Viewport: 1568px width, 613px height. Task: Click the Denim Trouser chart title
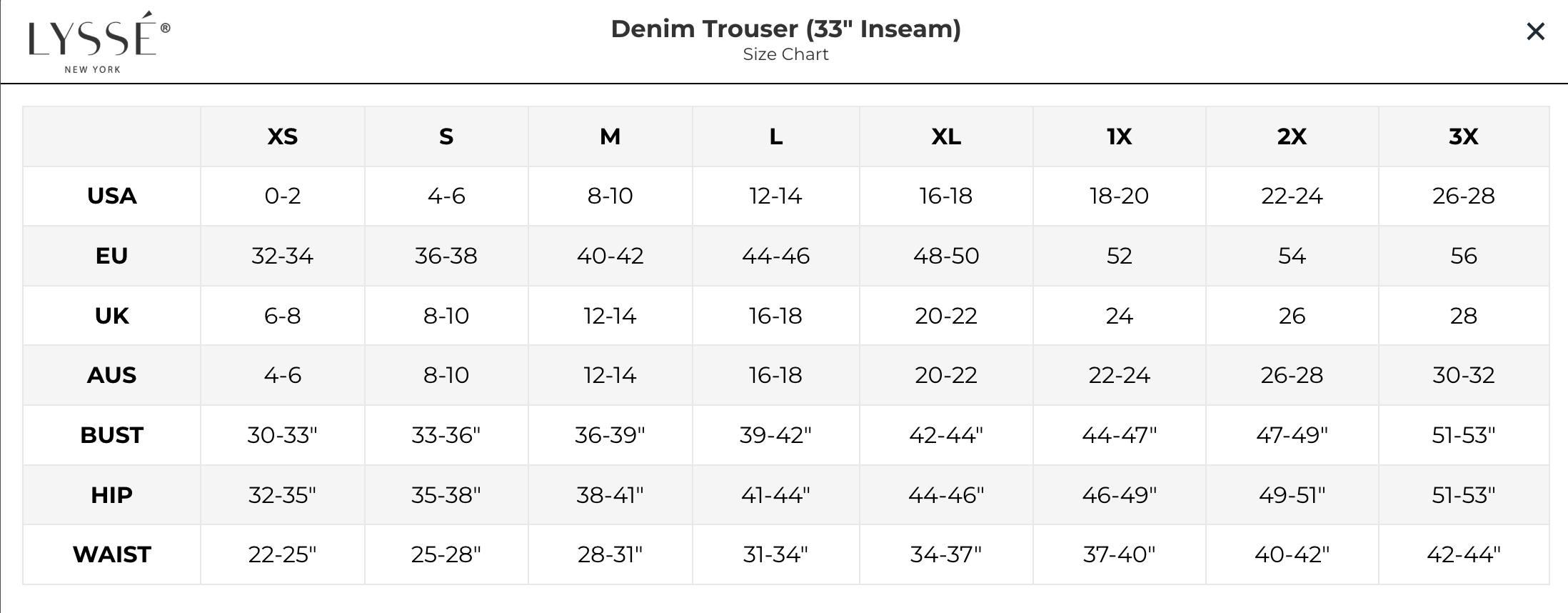pyautogui.click(x=785, y=29)
